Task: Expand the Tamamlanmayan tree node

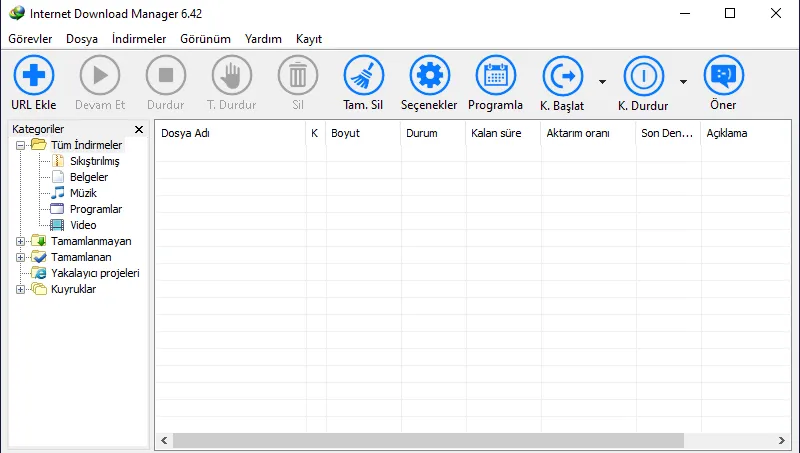Action: tap(20, 241)
